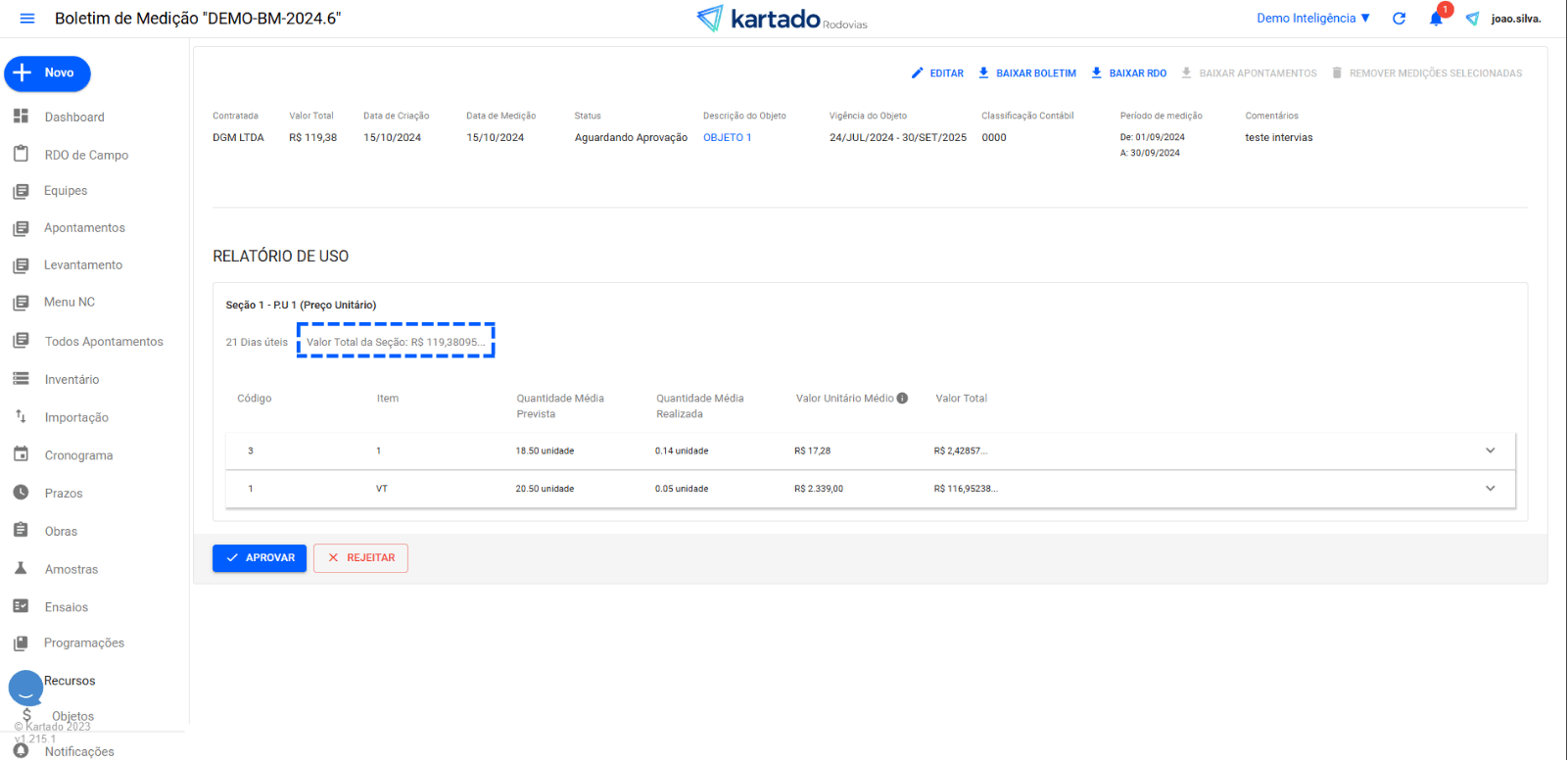Click the refresh icon in header
Screen dimensions: 1568x761
(x=1399, y=19)
